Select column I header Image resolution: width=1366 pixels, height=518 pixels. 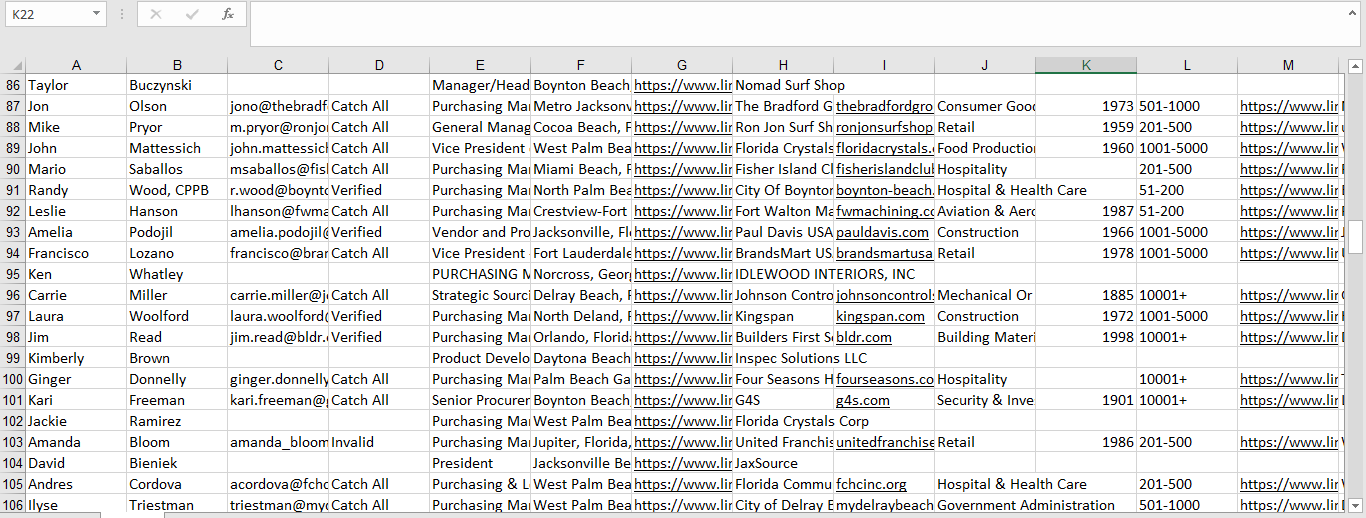click(884, 65)
